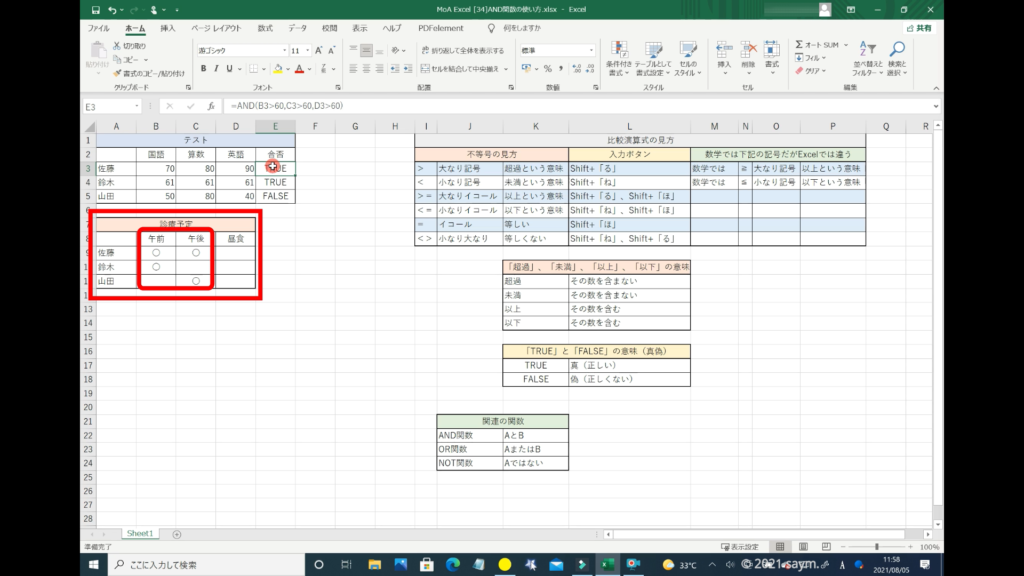The height and width of the screenshot is (576, 1024).
Task: Toggle italic text formatting
Action: (x=216, y=69)
